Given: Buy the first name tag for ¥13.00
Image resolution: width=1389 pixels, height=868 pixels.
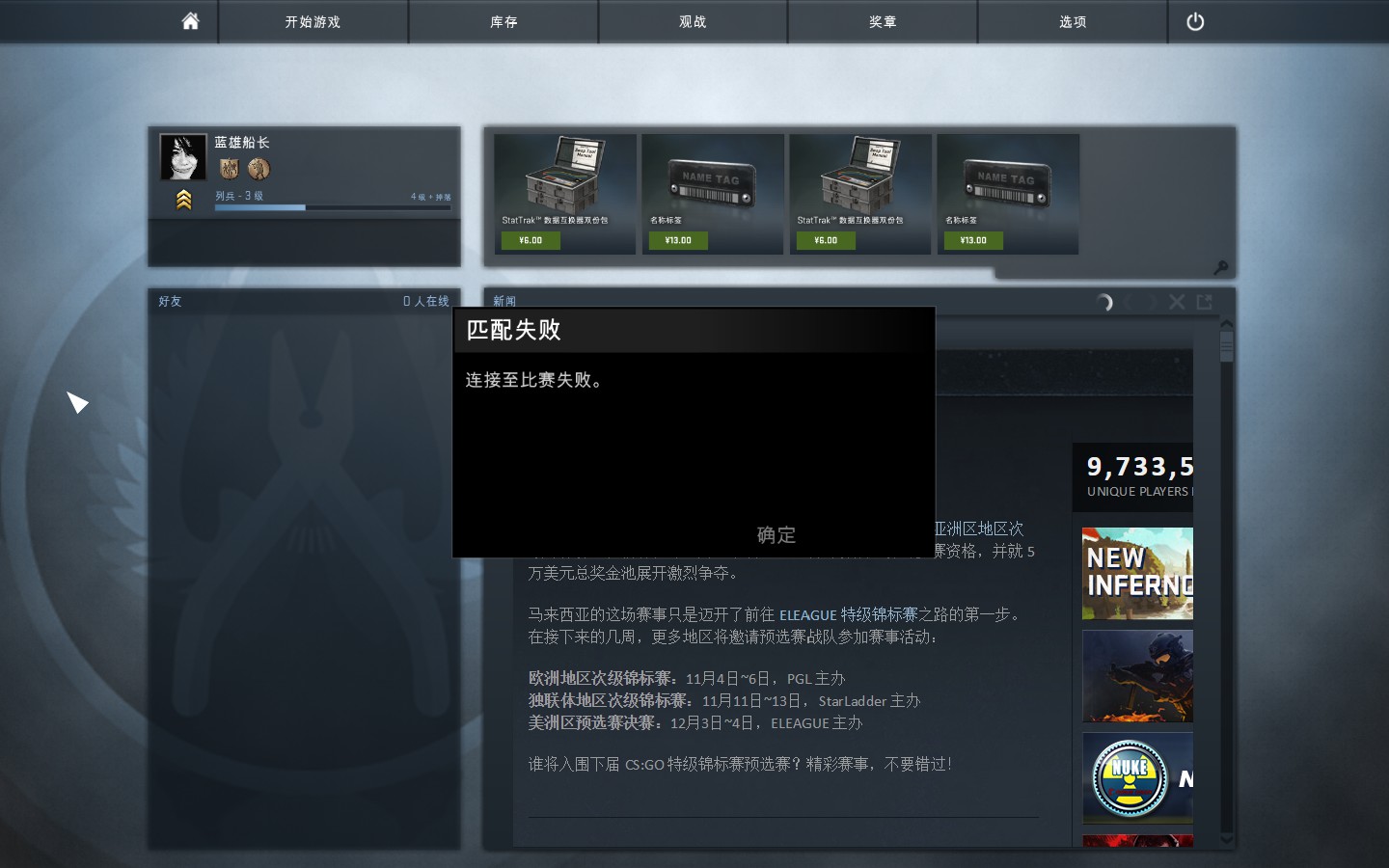Looking at the screenshot, I should (x=678, y=240).
